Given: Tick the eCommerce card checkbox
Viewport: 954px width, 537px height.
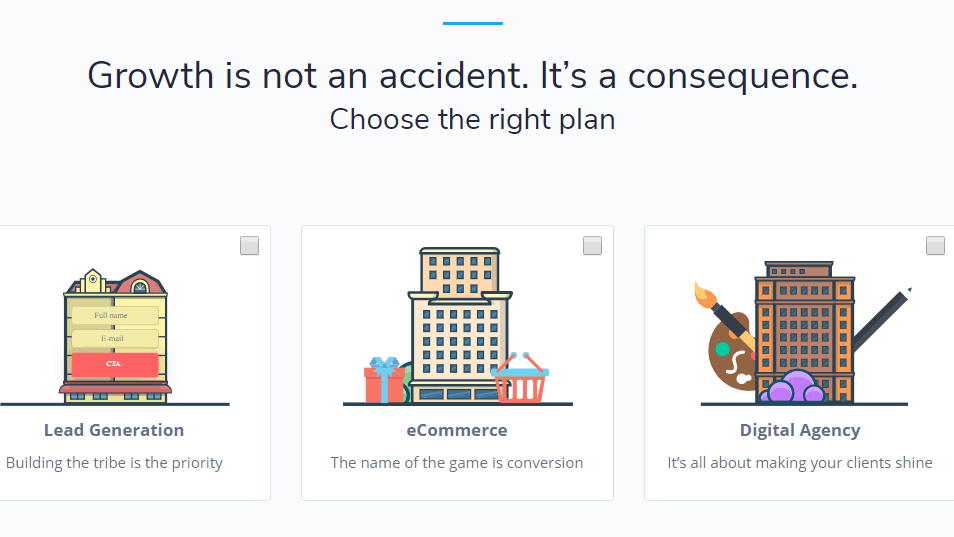Looking at the screenshot, I should point(593,246).
